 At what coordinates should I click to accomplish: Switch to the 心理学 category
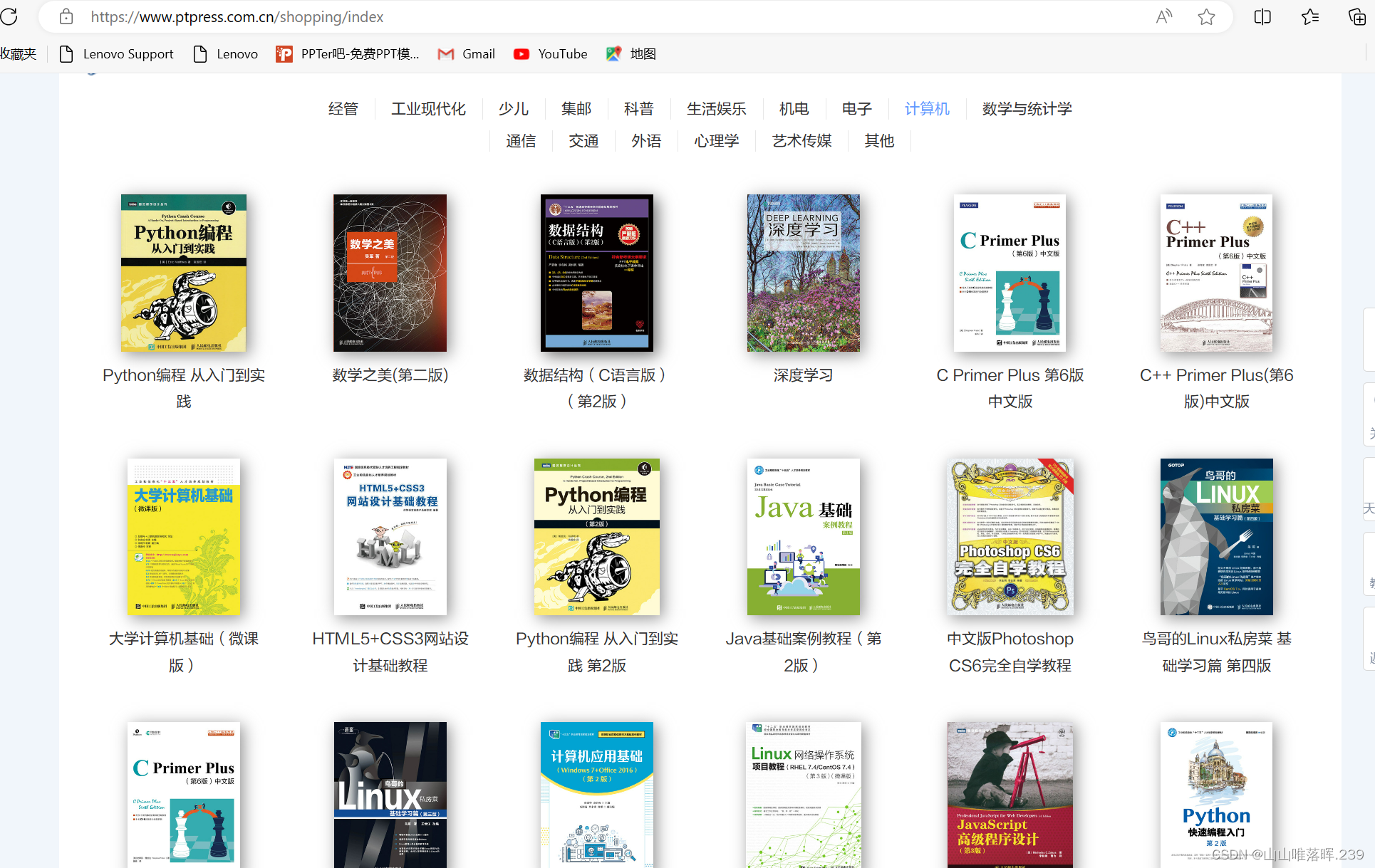(x=717, y=141)
